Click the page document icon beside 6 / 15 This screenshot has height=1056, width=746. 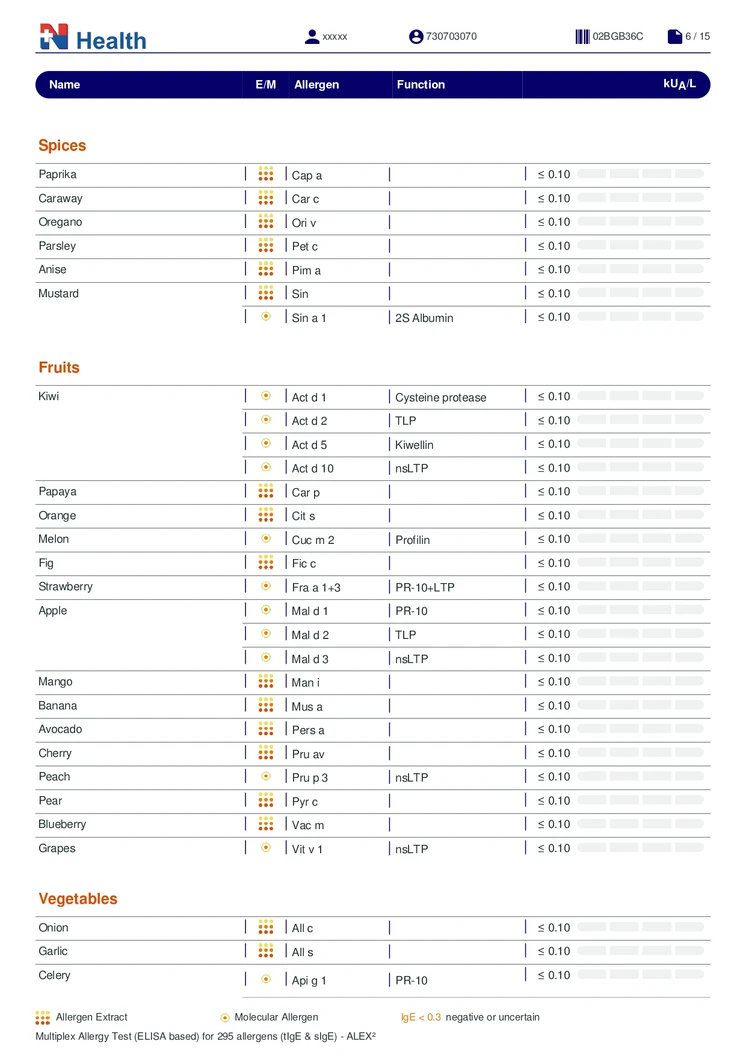pos(675,37)
